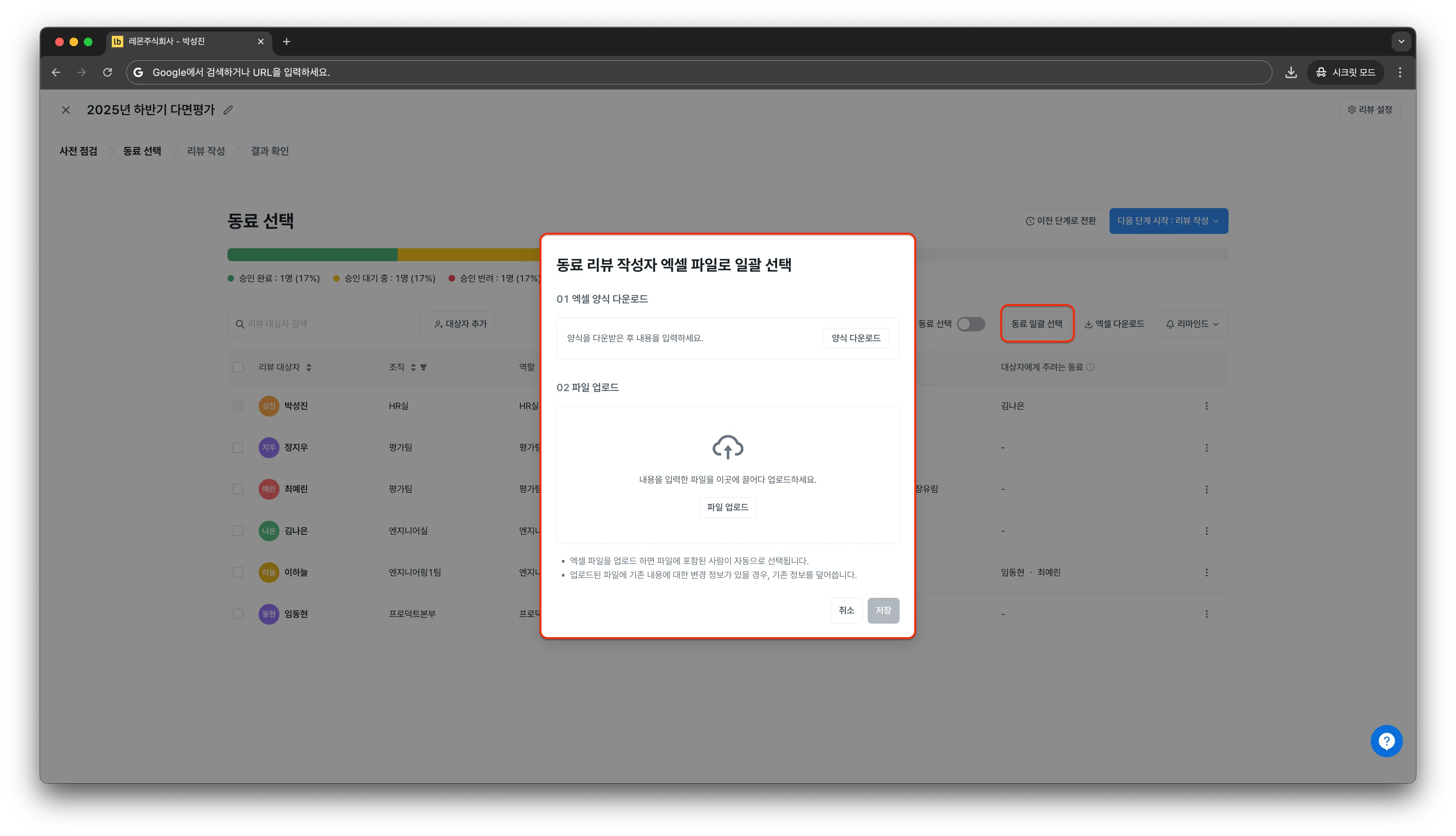Open row options for 정지우
The image size is (1456, 836).
[1206, 447]
